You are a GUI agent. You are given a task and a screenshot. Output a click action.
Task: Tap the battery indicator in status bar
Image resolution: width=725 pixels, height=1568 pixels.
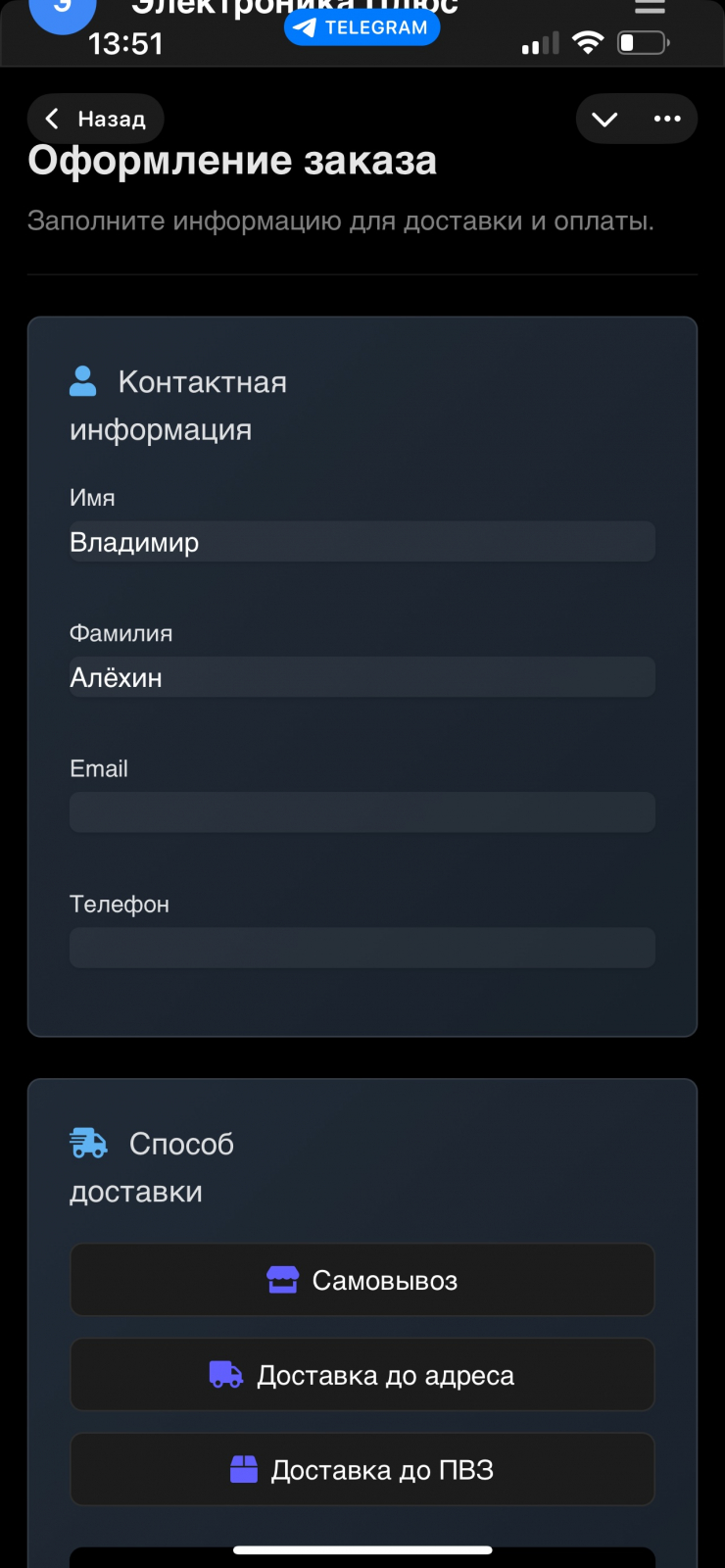[643, 42]
